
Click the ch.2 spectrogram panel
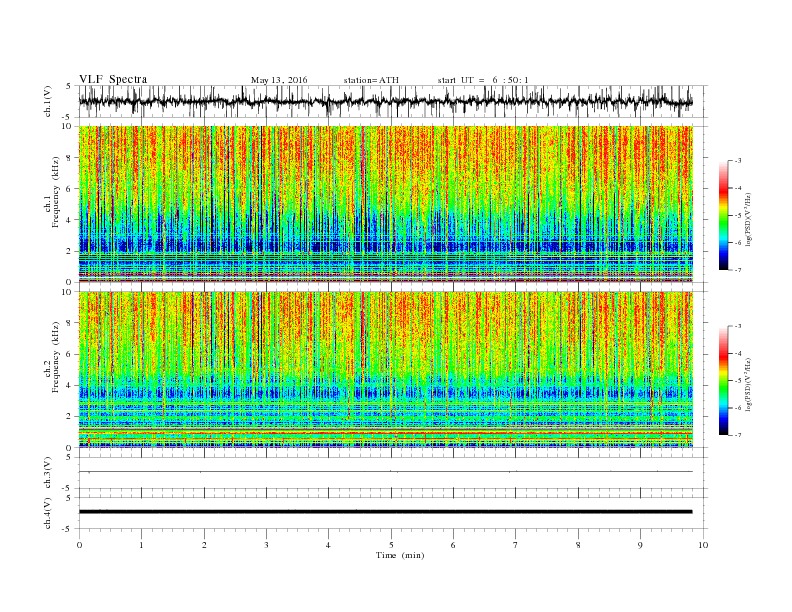click(x=386, y=369)
